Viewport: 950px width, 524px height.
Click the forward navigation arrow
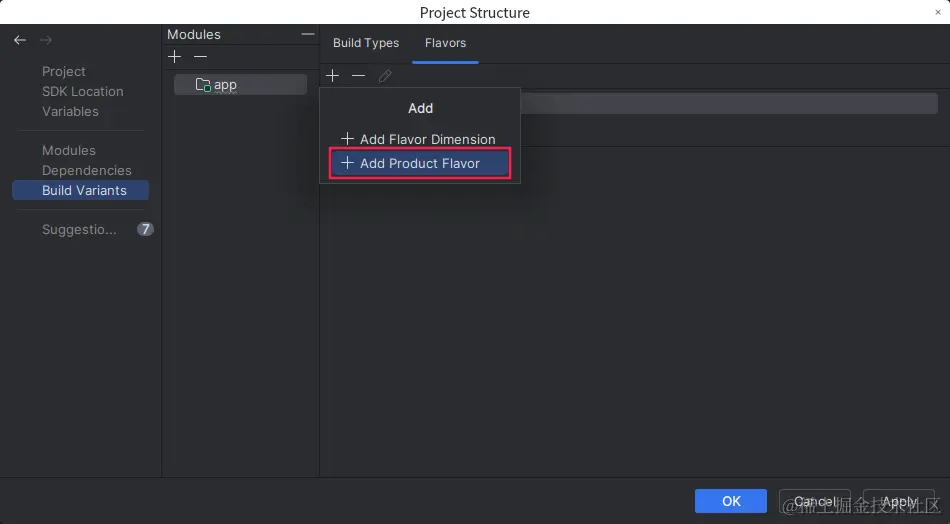pyautogui.click(x=46, y=40)
